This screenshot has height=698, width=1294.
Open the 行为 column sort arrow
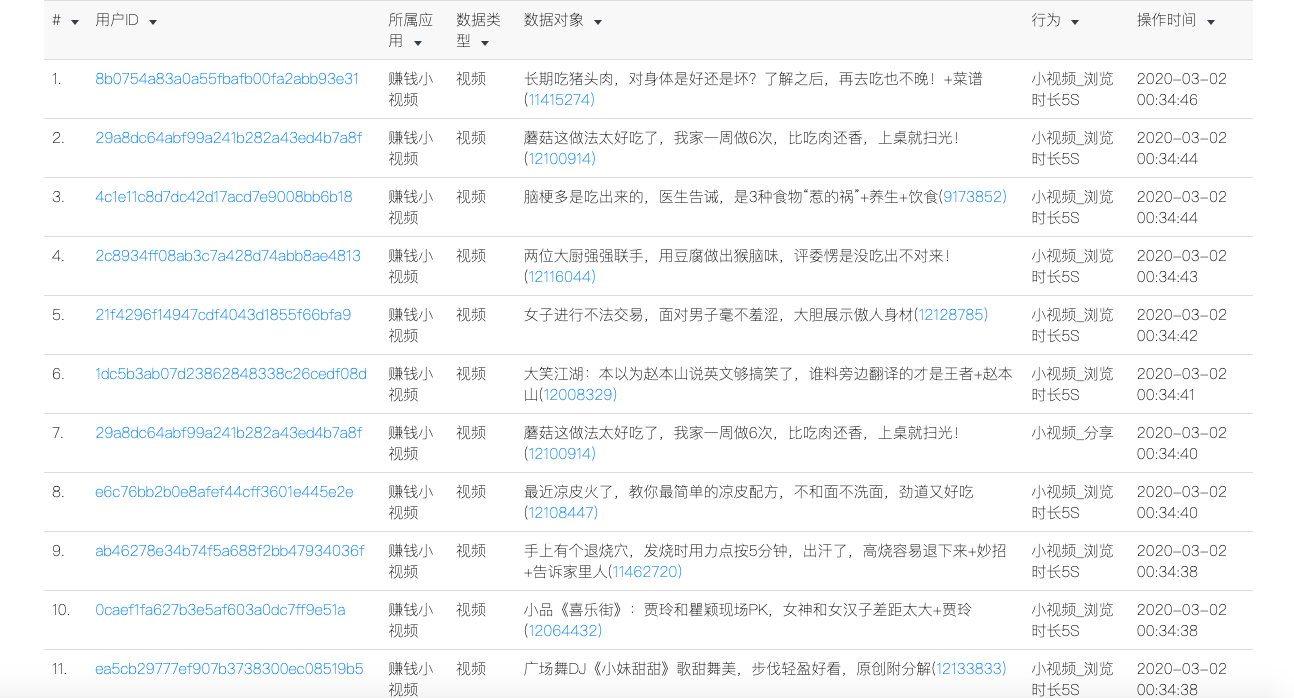click(x=1075, y=22)
